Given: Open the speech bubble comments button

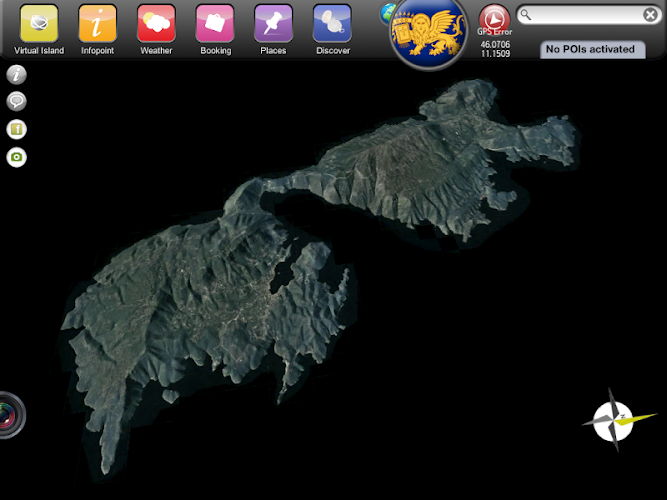Looking at the screenshot, I should pyautogui.click(x=17, y=101).
